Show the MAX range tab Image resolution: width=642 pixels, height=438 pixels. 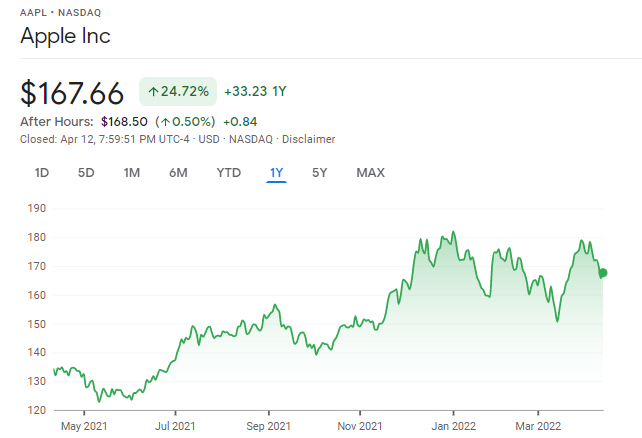(371, 173)
